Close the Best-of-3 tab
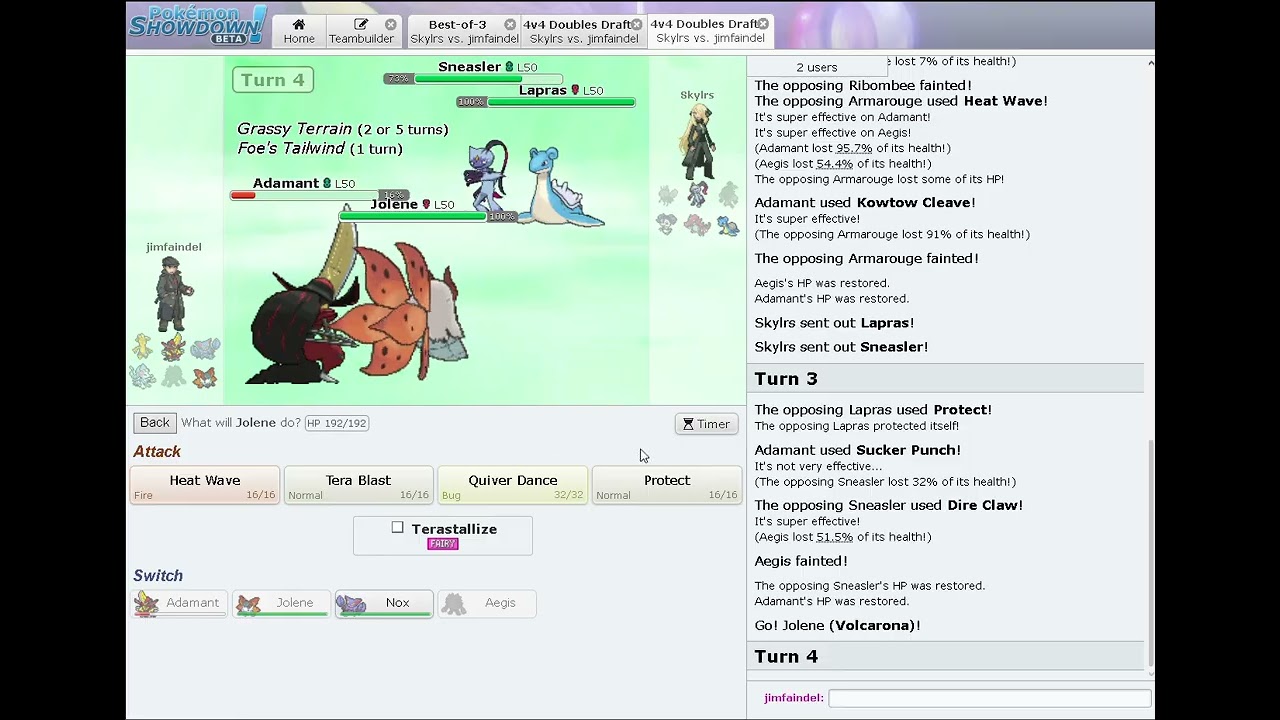This screenshot has width=1280, height=720. coord(510,24)
